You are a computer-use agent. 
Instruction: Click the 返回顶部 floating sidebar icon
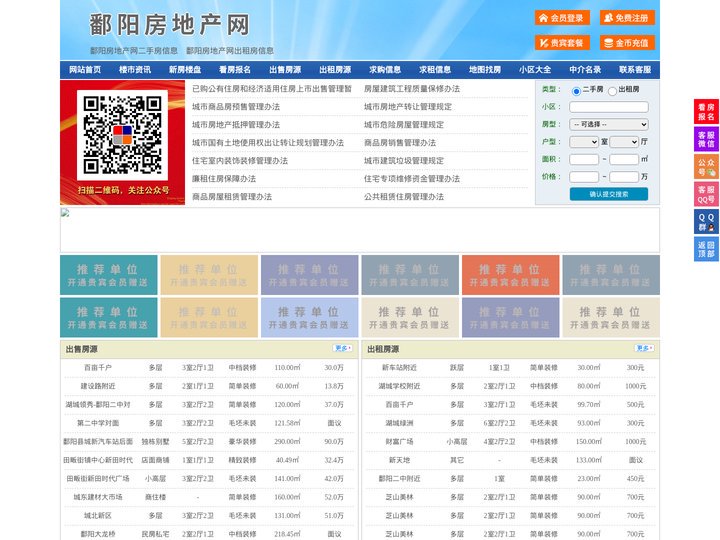click(706, 249)
